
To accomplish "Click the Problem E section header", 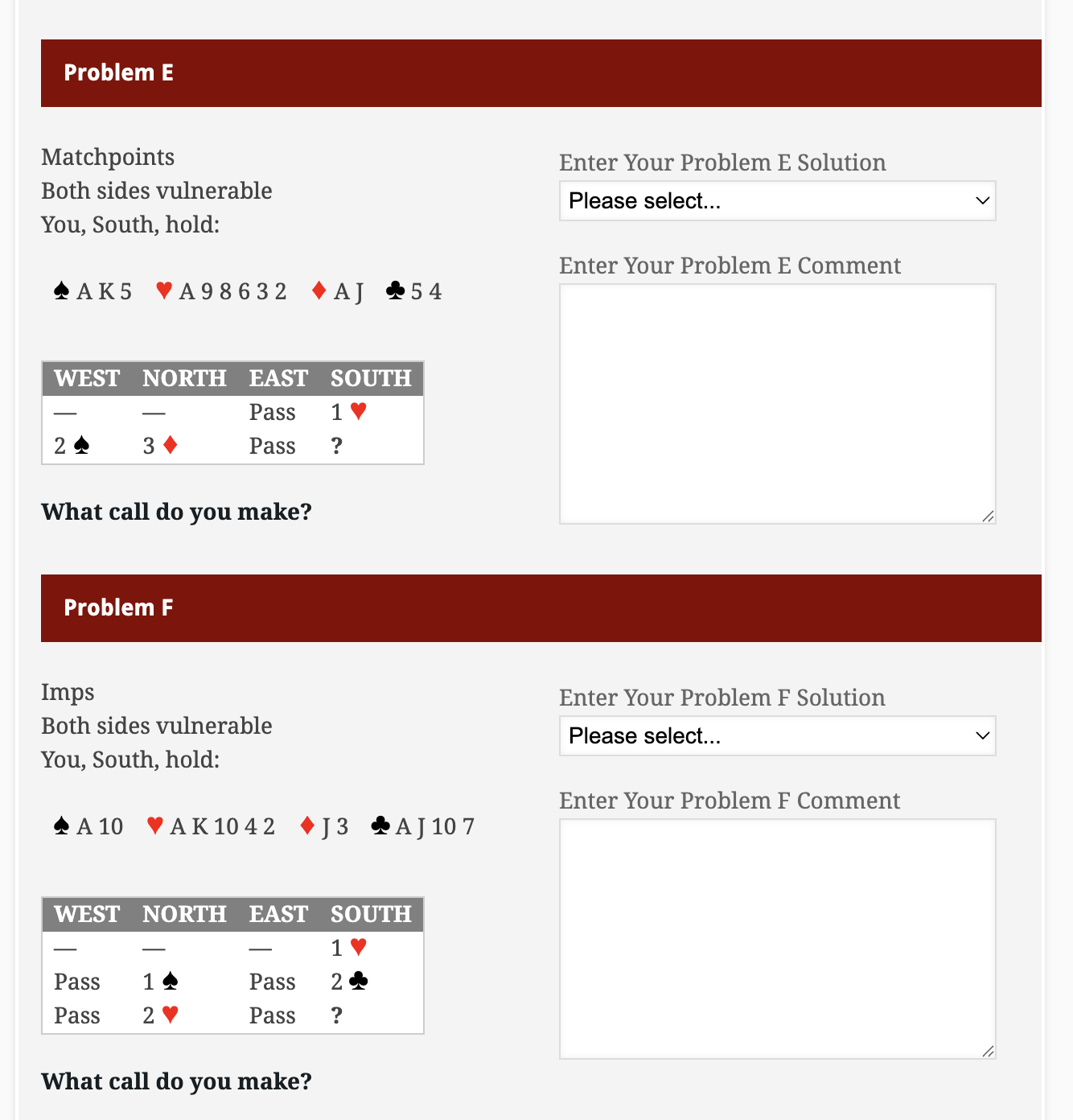I will click(541, 73).
